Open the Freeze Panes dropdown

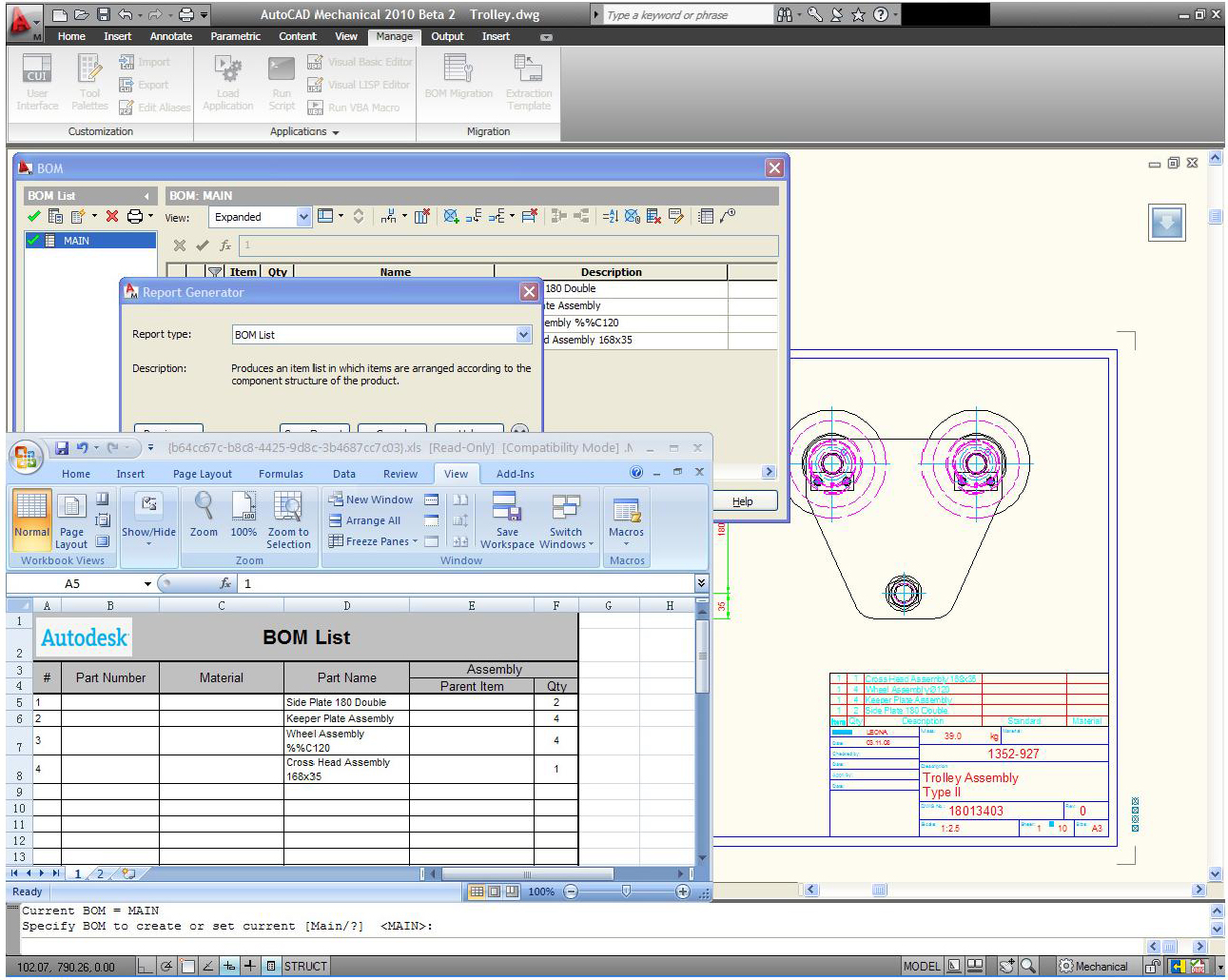[x=373, y=541]
